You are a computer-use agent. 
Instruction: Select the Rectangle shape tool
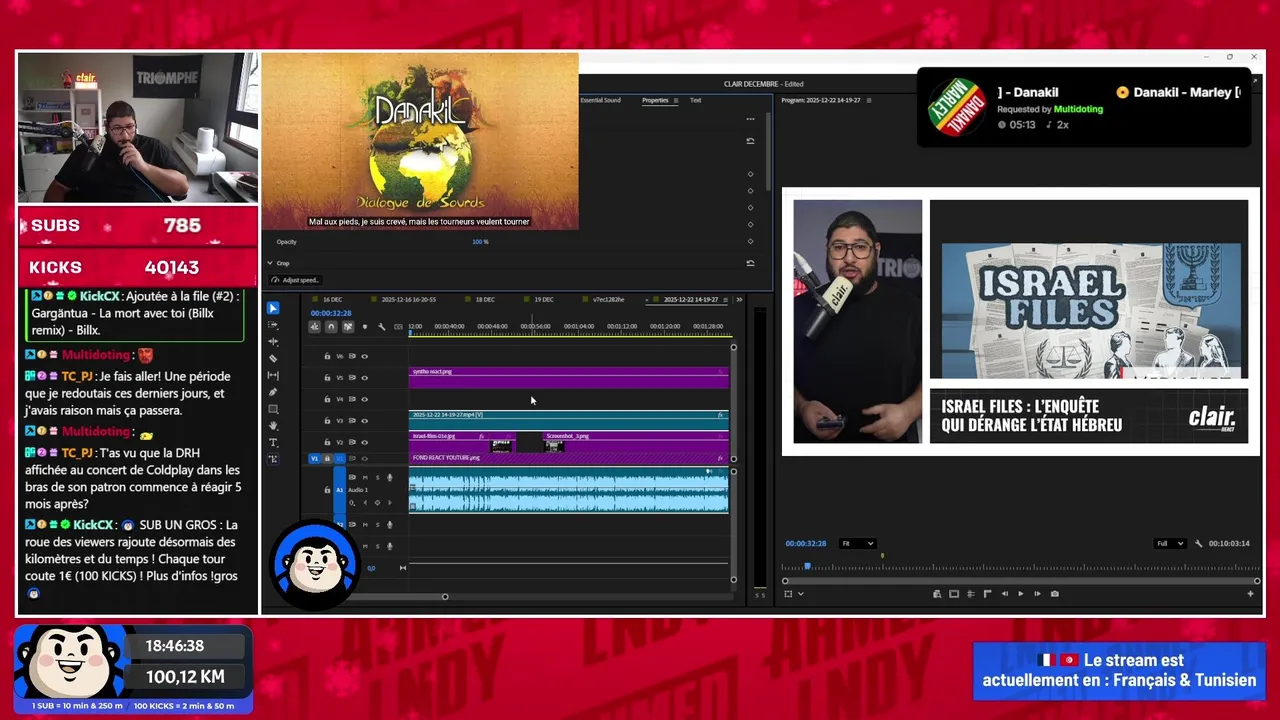[273, 410]
